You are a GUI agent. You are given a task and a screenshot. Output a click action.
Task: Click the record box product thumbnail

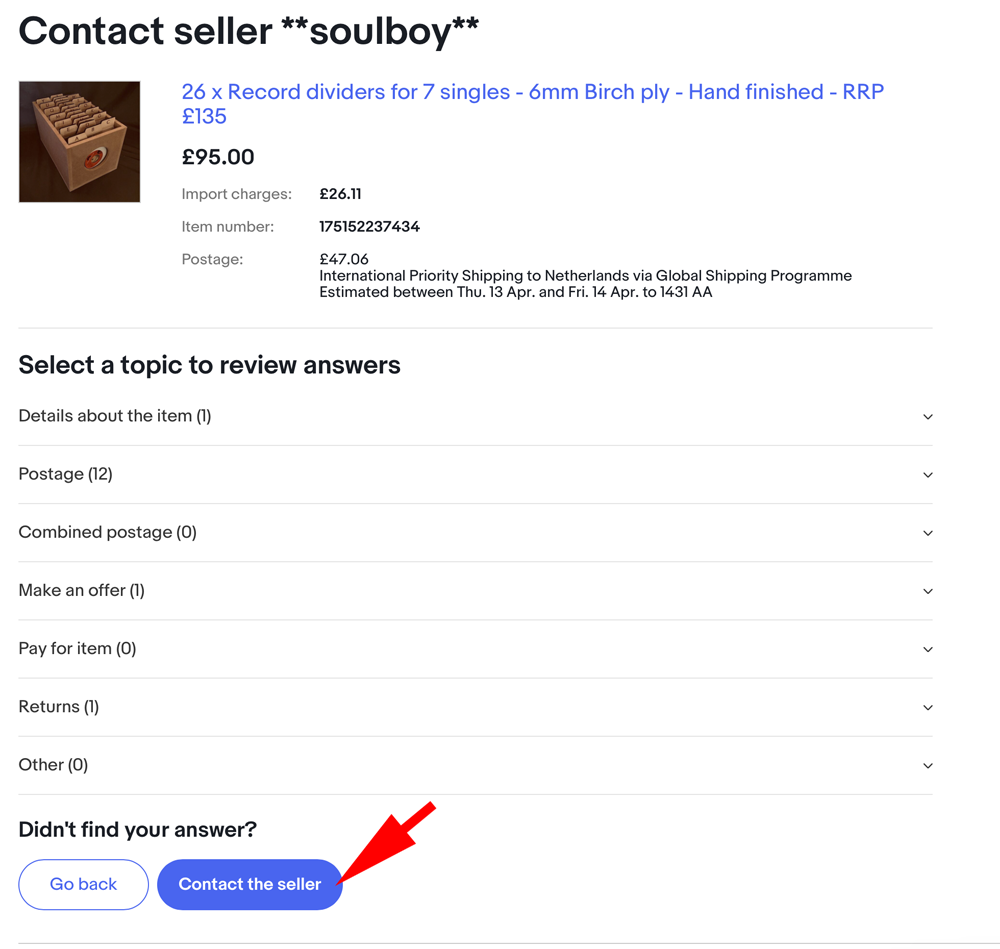click(x=80, y=142)
